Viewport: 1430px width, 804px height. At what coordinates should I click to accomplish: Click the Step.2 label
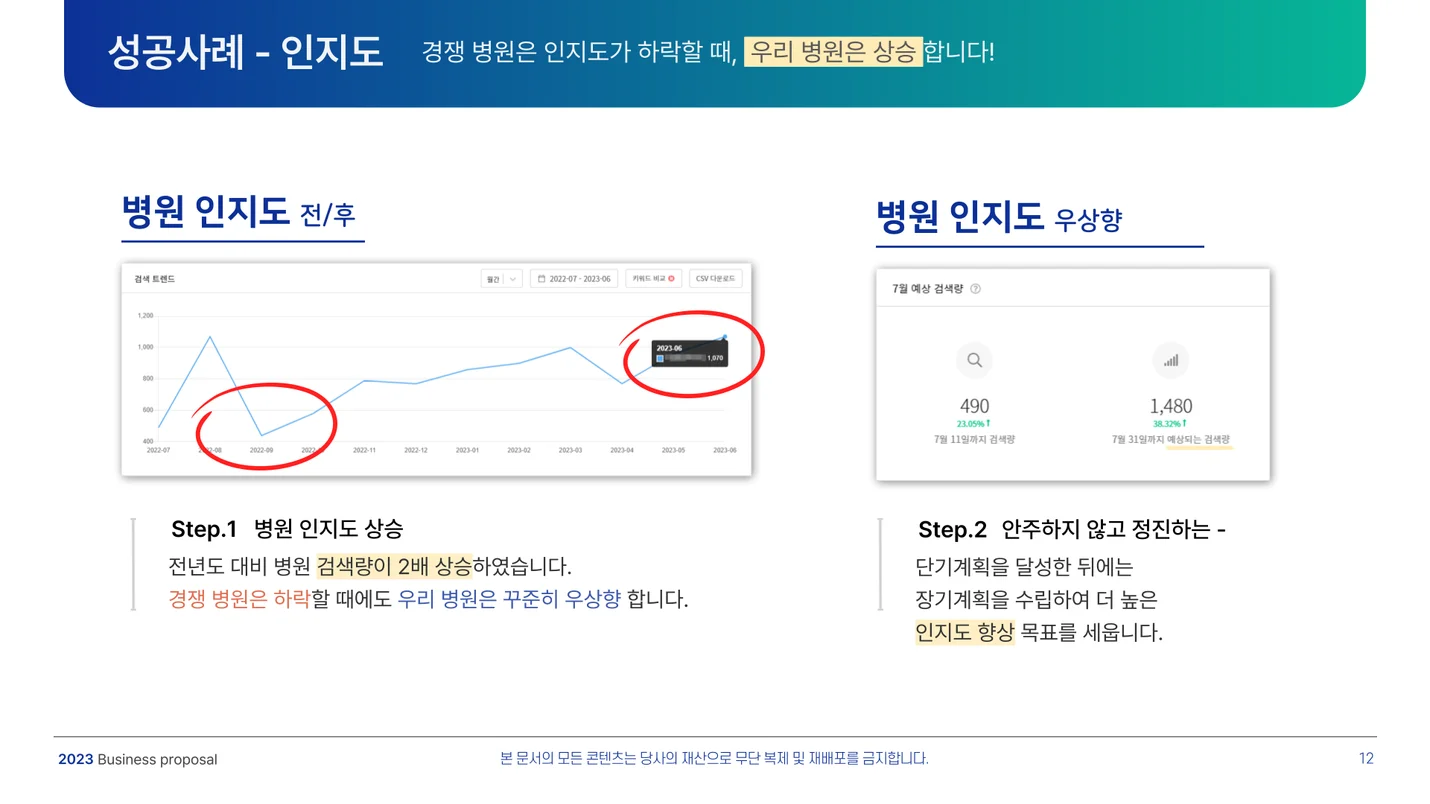click(x=952, y=529)
